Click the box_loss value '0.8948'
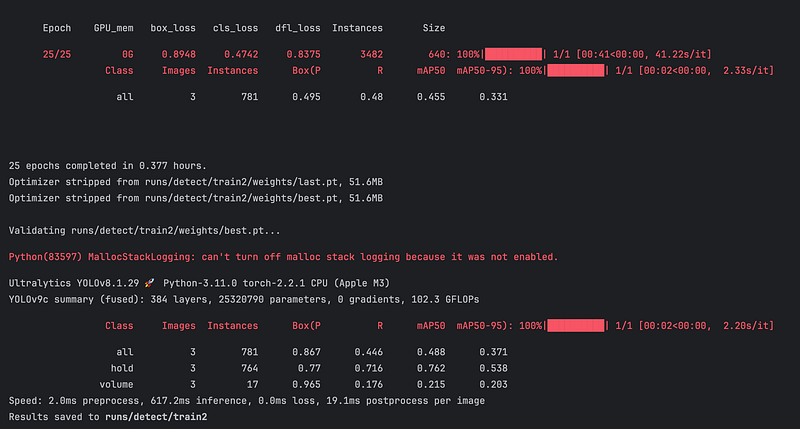This screenshot has height=429, width=800. 179,54
